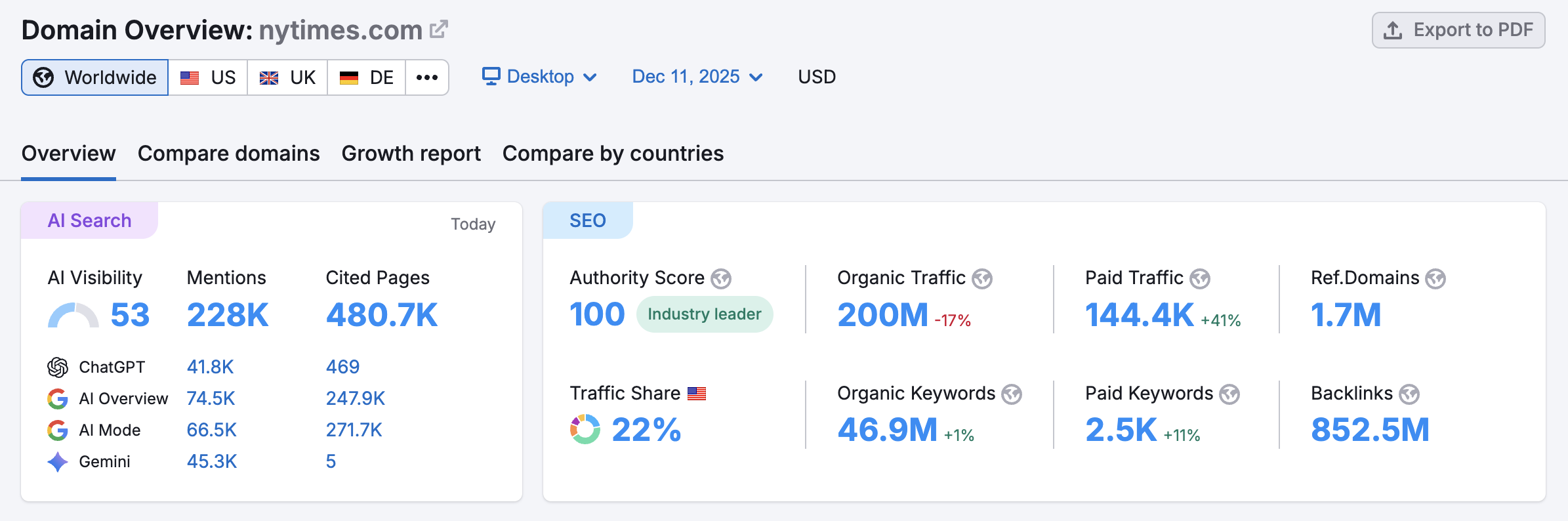1568x521 pixels.
Task: Click the Today label in AI Search
Action: pyautogui.click(x=473, y=224)
